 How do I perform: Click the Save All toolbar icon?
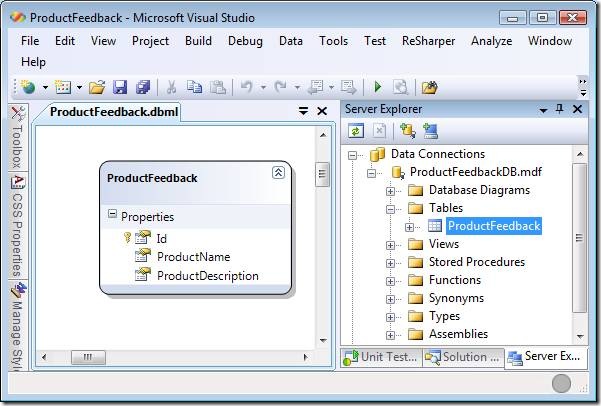tap(143, 87)
